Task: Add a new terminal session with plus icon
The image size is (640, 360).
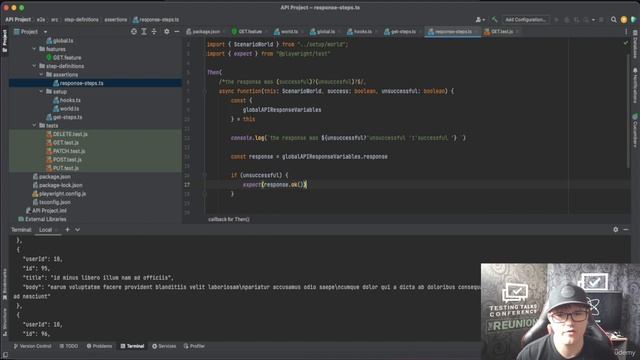Action: 67,230
